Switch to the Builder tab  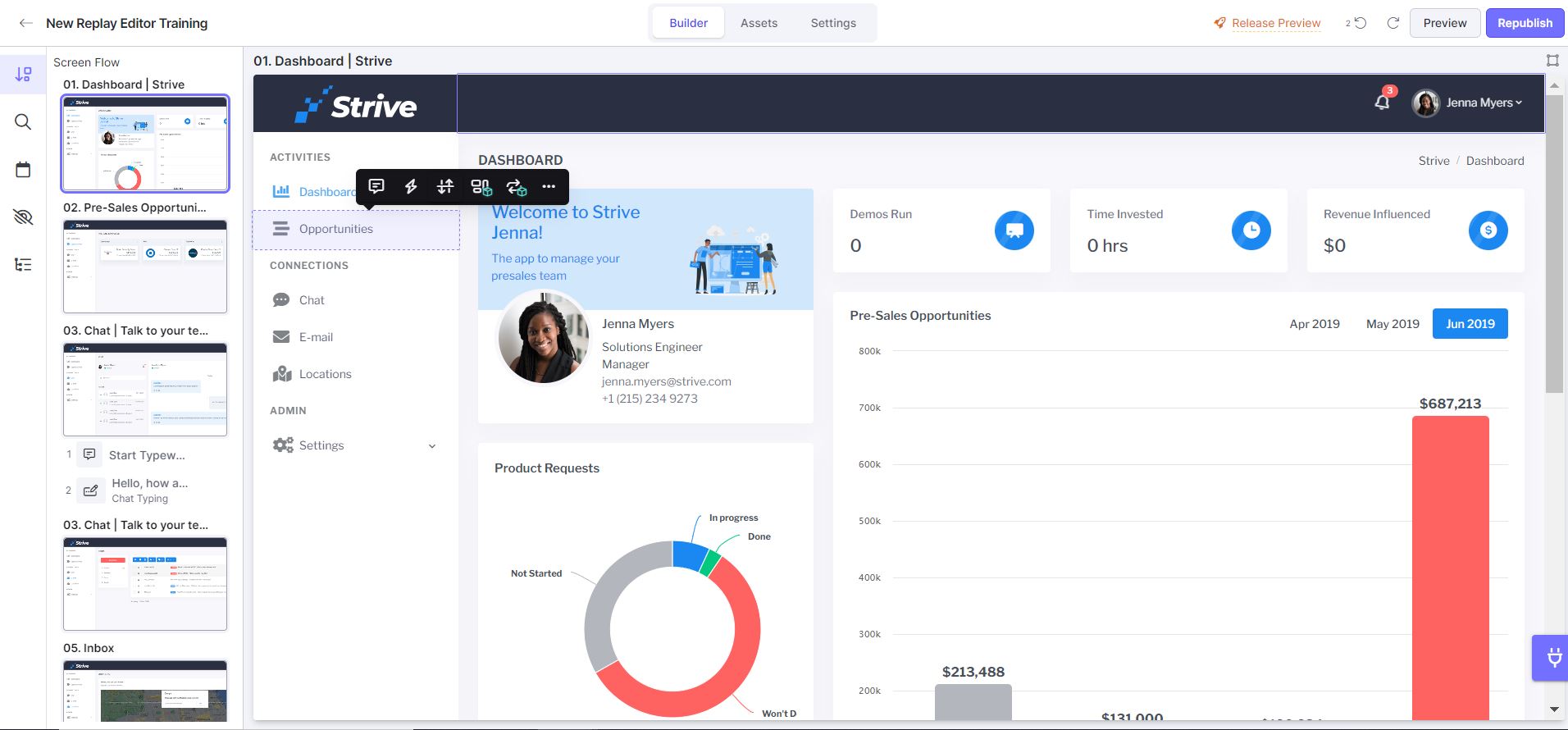coord(688,23)
